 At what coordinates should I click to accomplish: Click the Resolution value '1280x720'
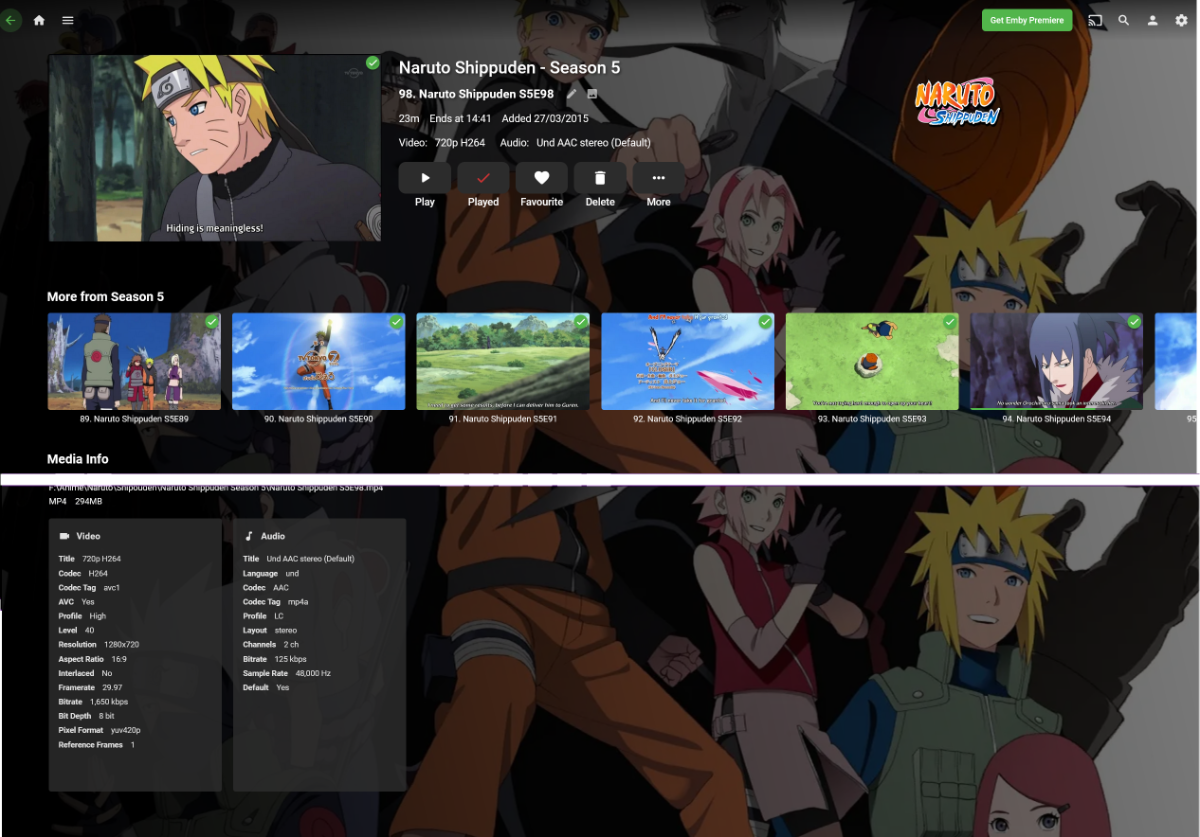click(122, 645)
